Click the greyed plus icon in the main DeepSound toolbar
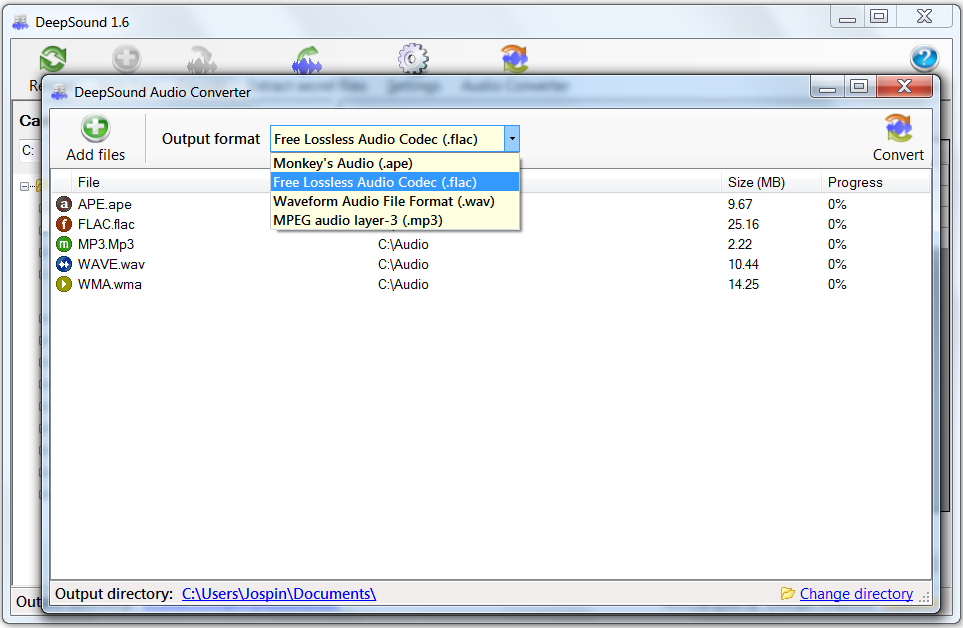This screenshot has height=628, width=963. pos(127,60)
